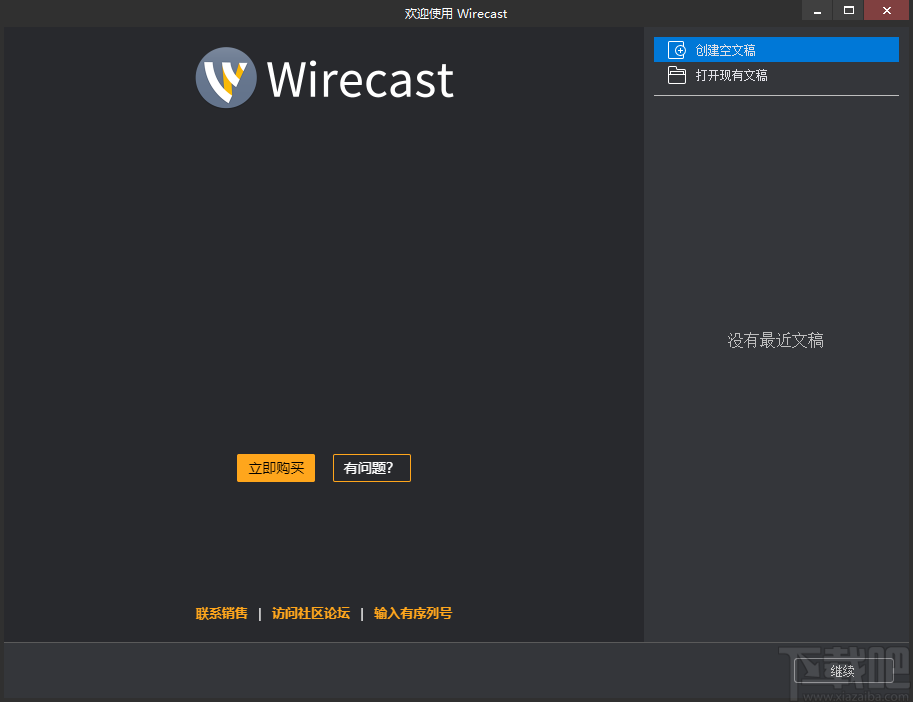This screenshot has height=702, width=913.
Task: Click the 输入有序列号 serial number link
Action: [412, 613]
